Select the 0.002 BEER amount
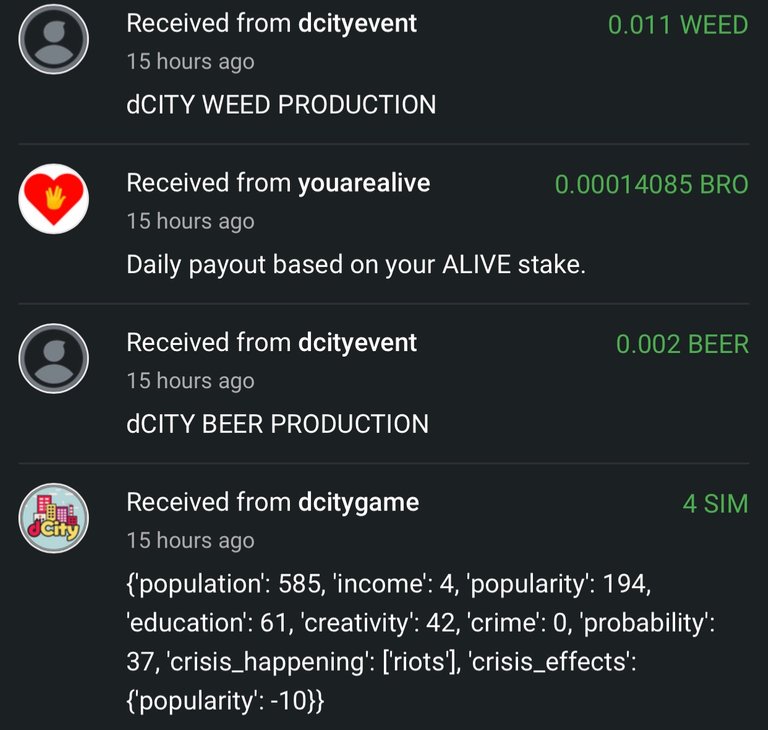 pos(682,344)
